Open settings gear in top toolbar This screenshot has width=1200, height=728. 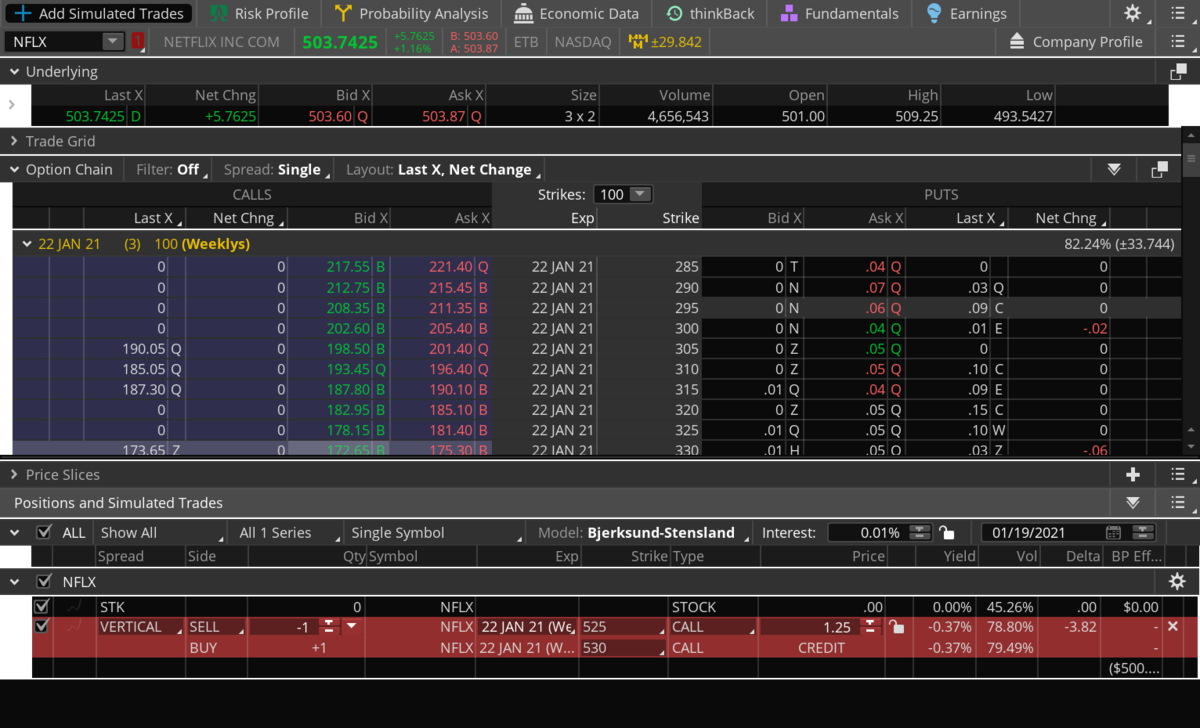point(1132,13)
